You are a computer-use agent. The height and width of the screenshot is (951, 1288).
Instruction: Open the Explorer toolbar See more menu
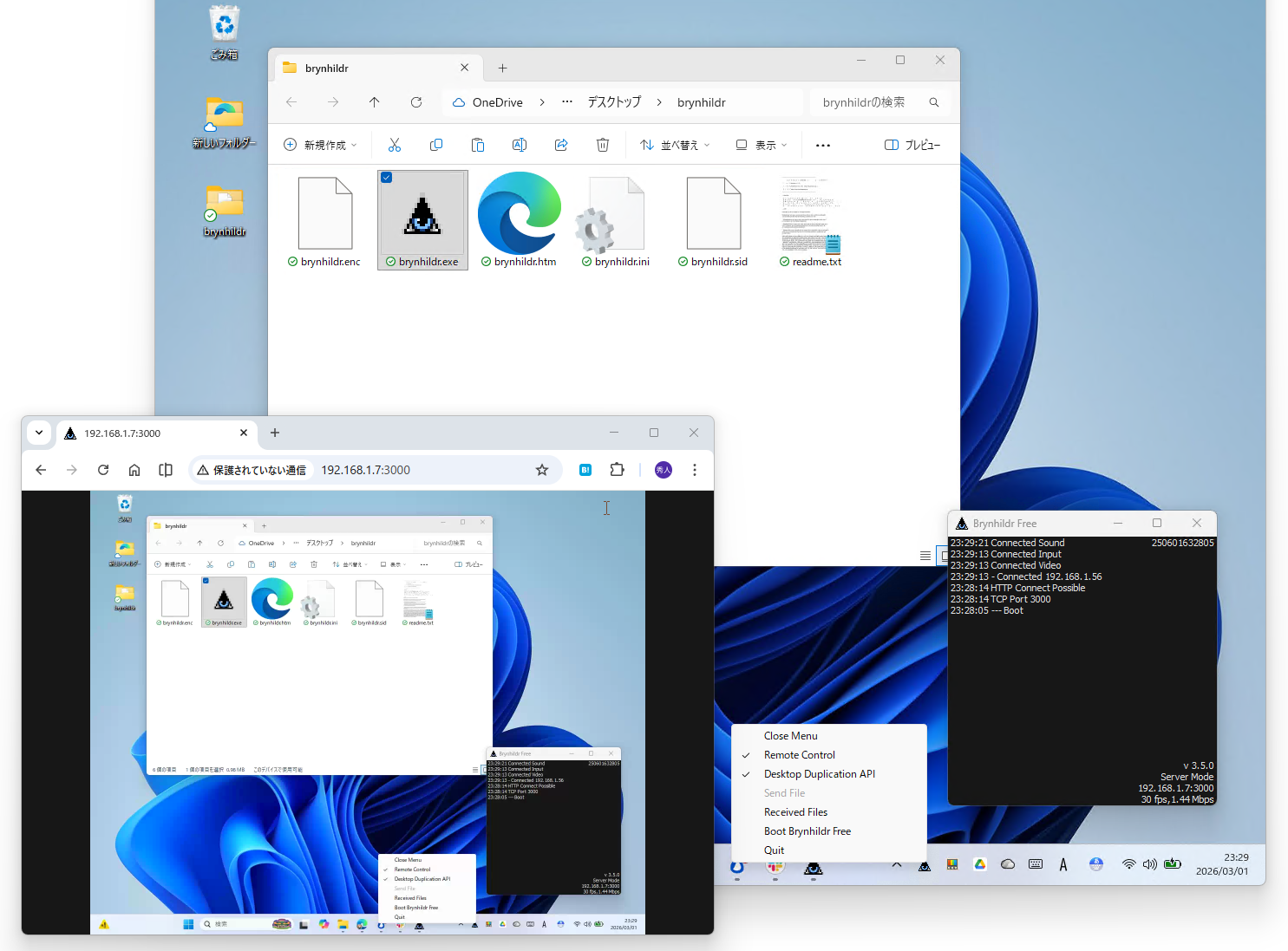point(823,145)
